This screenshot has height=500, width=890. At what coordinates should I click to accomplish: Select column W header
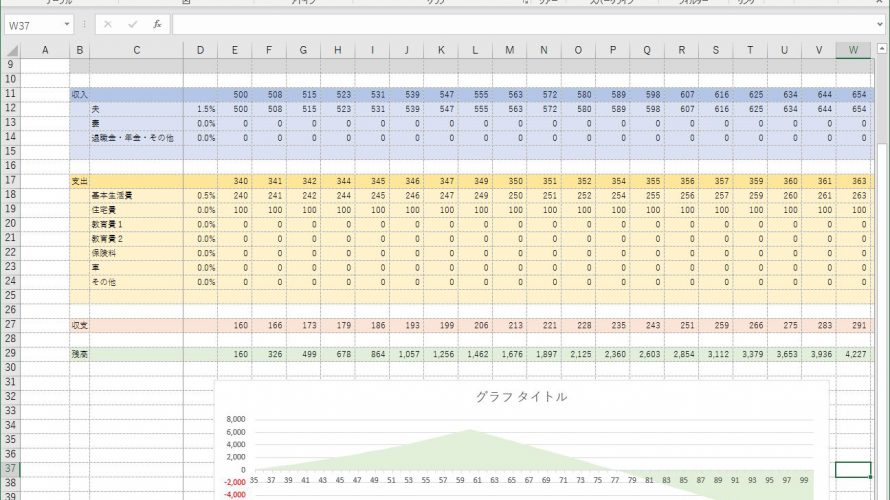pos(853,51)
